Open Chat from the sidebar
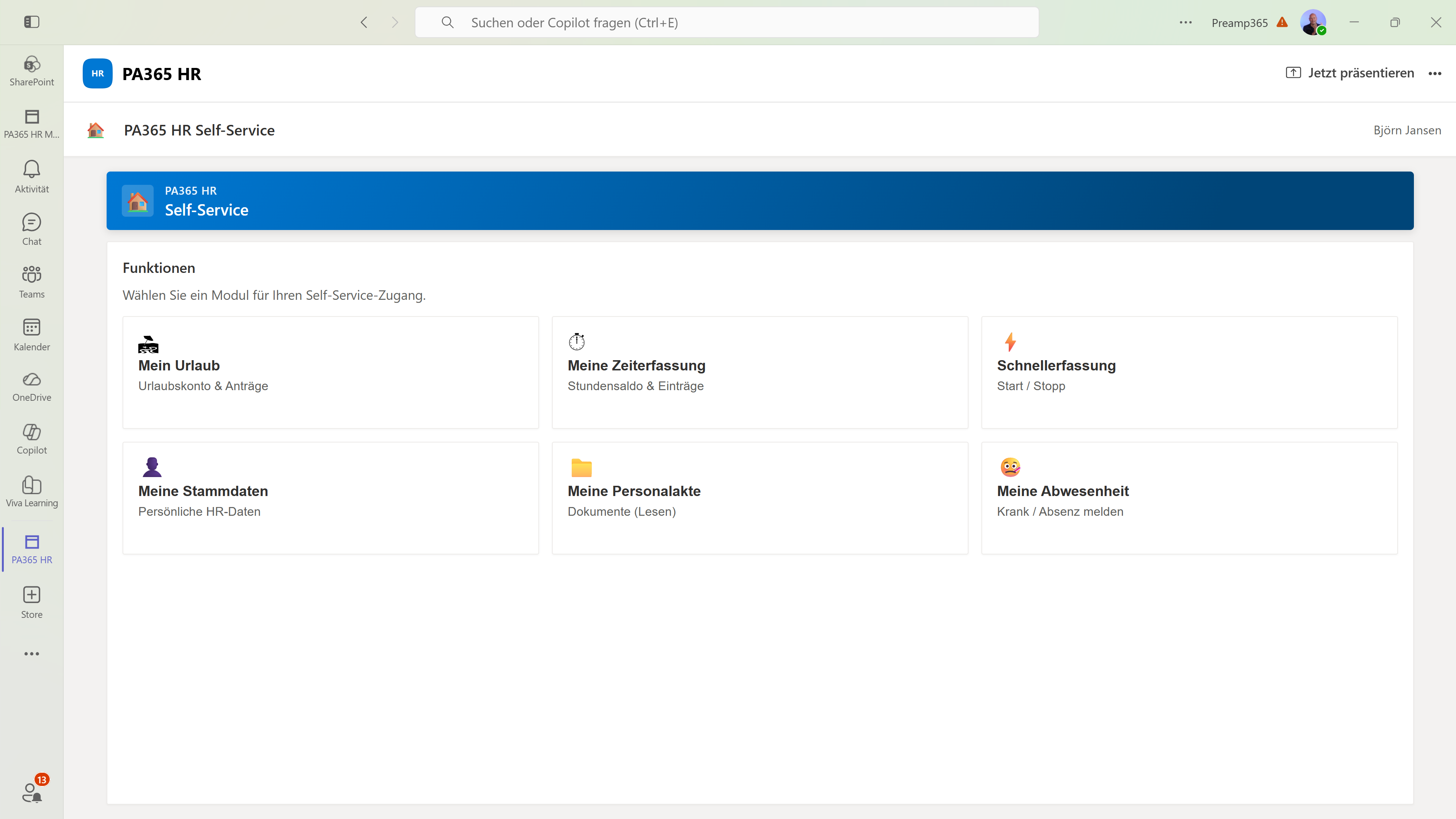Viewport: 1456px width, 819px height. tap(31, 229)
